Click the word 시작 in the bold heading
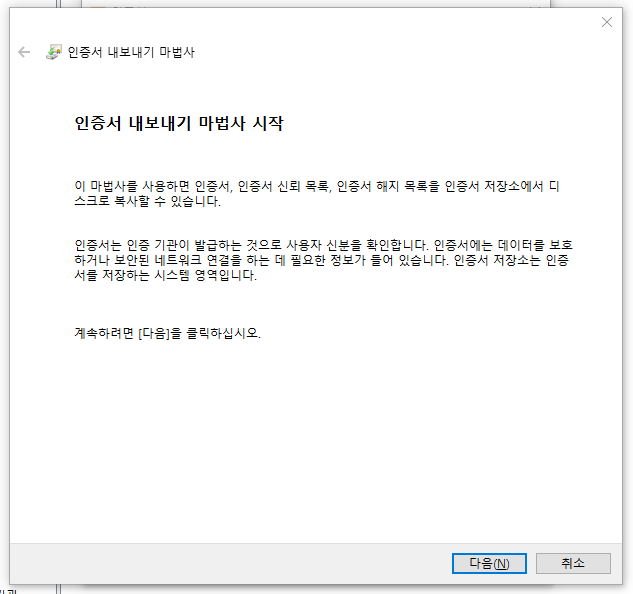 coord(269,125)
